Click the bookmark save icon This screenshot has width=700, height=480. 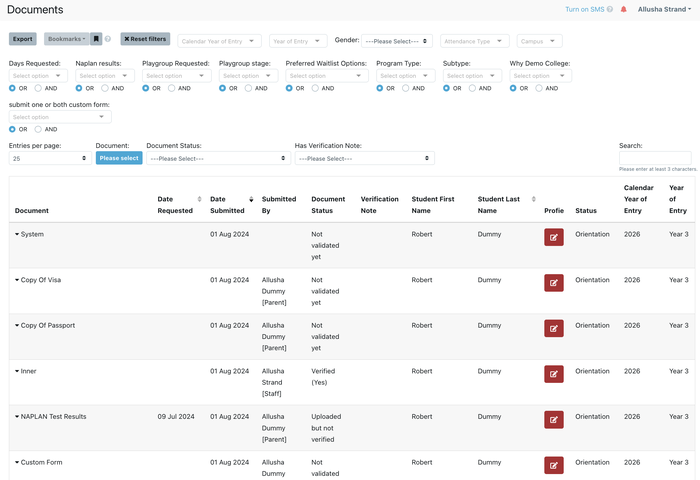(x=96, y=39)
